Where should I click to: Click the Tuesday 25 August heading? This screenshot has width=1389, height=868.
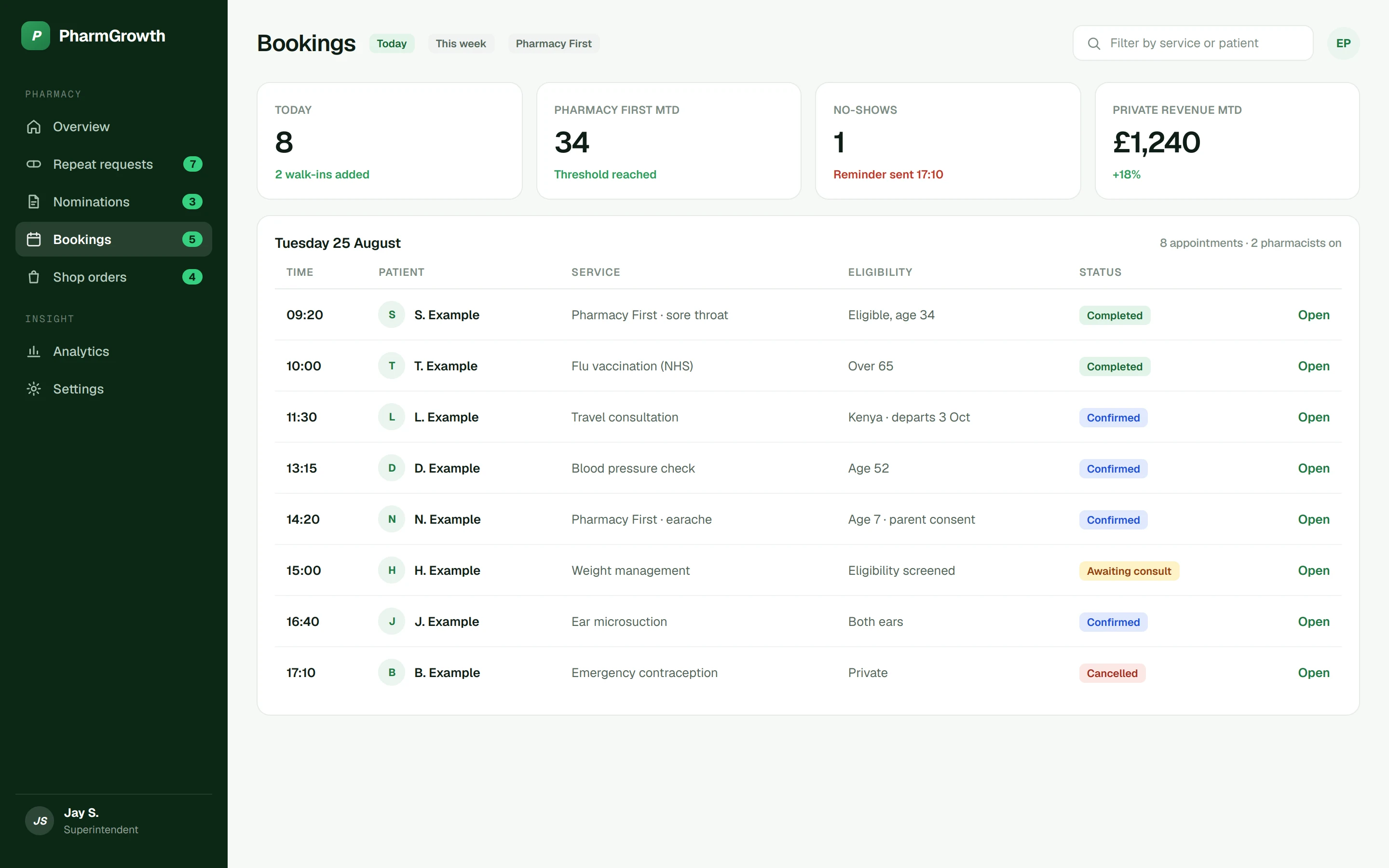[x=338, y=243]
